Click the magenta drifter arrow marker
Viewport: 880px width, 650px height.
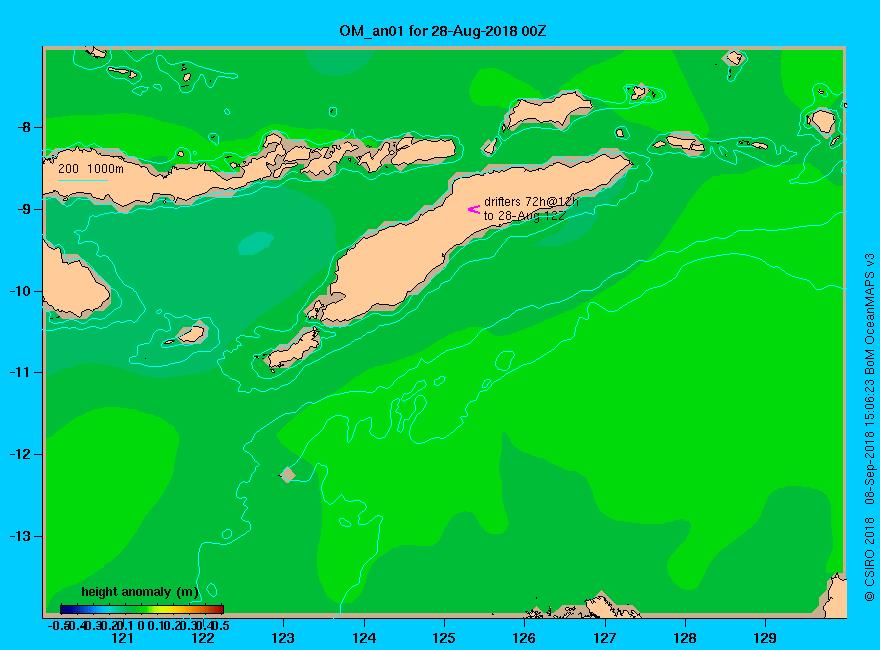pyautogui.click(x=474, y=209)
